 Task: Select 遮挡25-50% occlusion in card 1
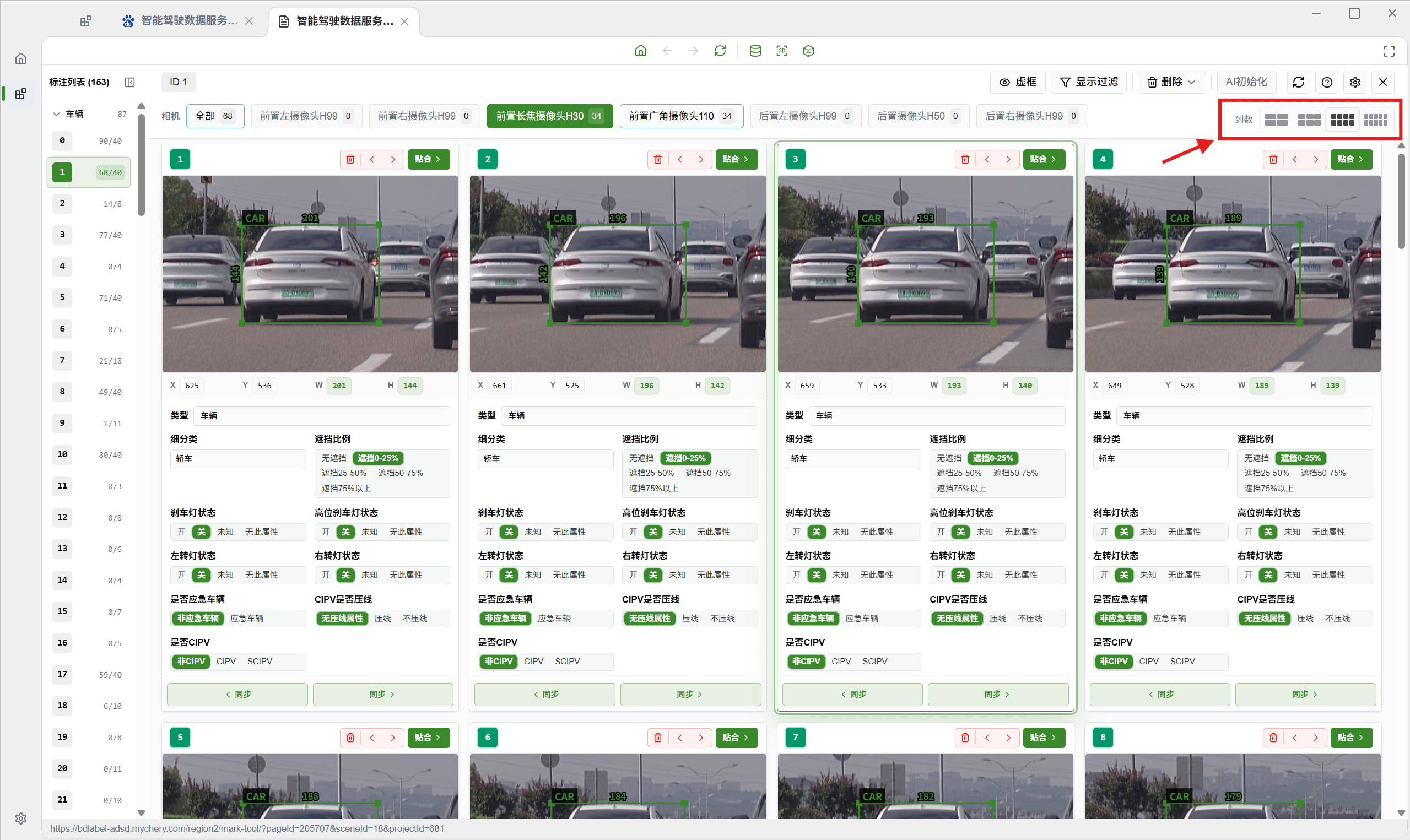(x=344, y=473)
